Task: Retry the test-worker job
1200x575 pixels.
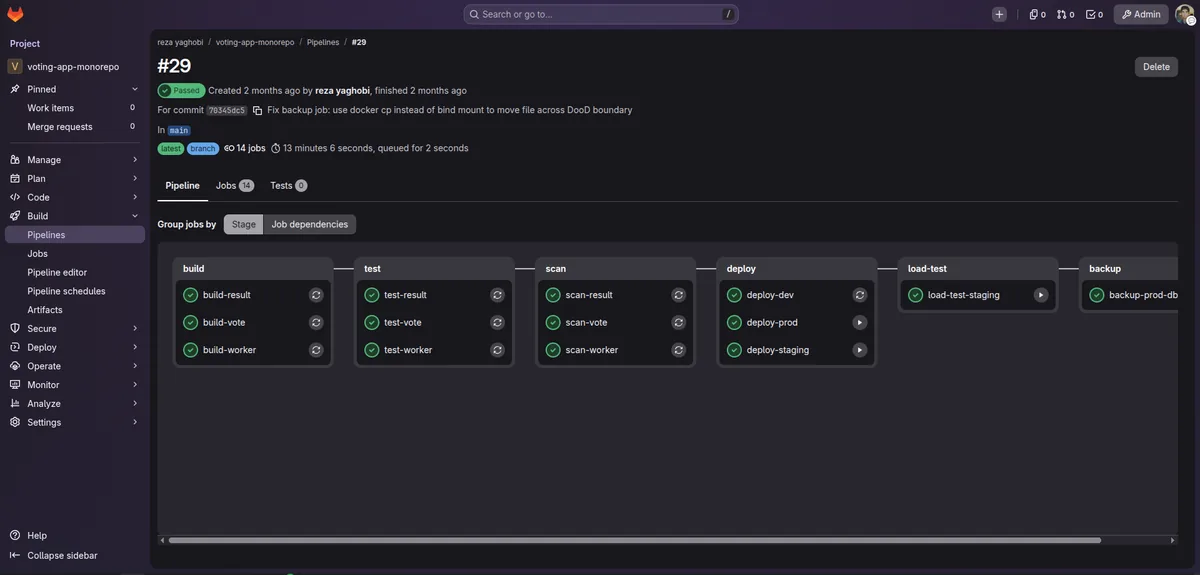Action: (x=497, y=350)
